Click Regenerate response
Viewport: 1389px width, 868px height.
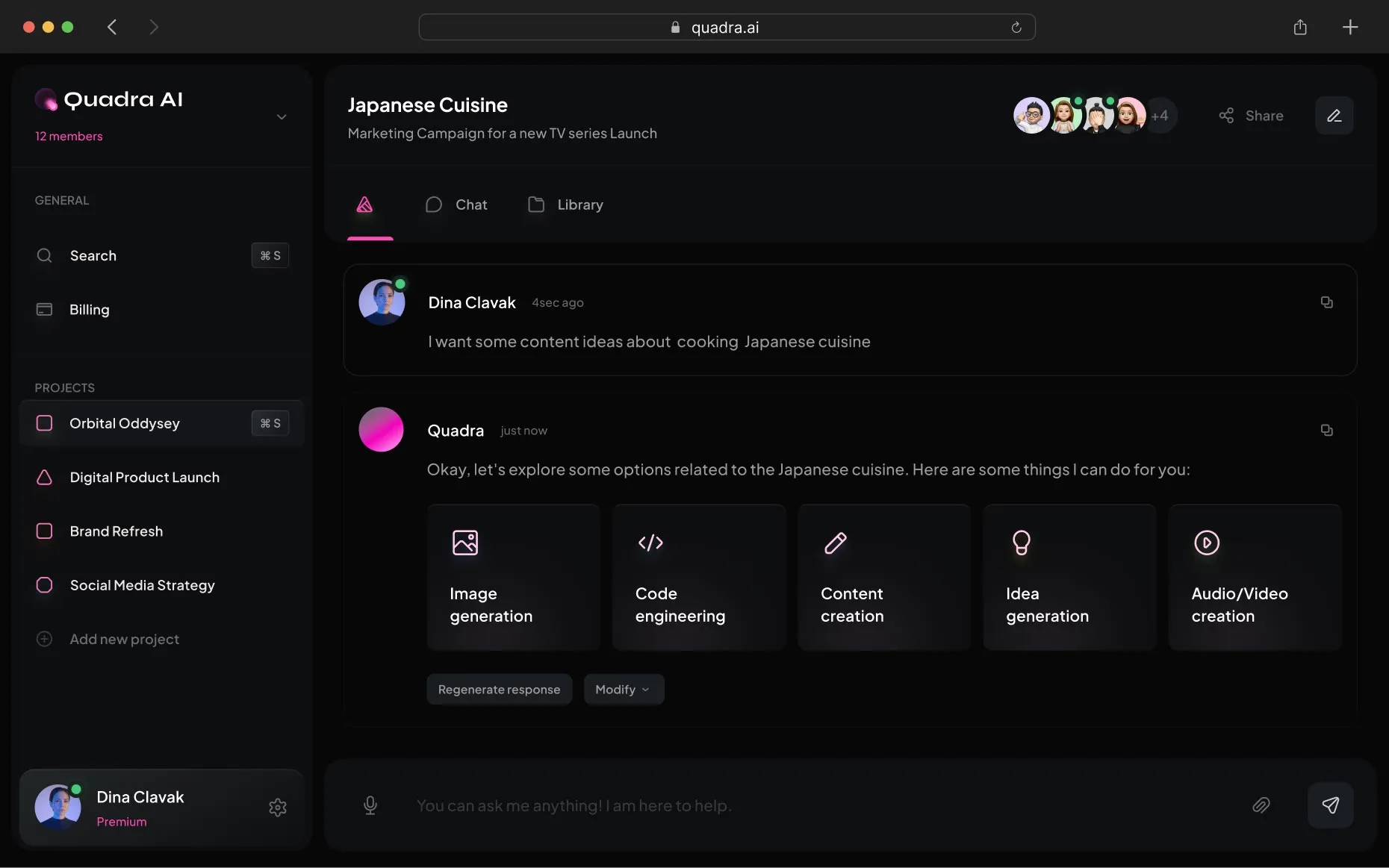499,689
